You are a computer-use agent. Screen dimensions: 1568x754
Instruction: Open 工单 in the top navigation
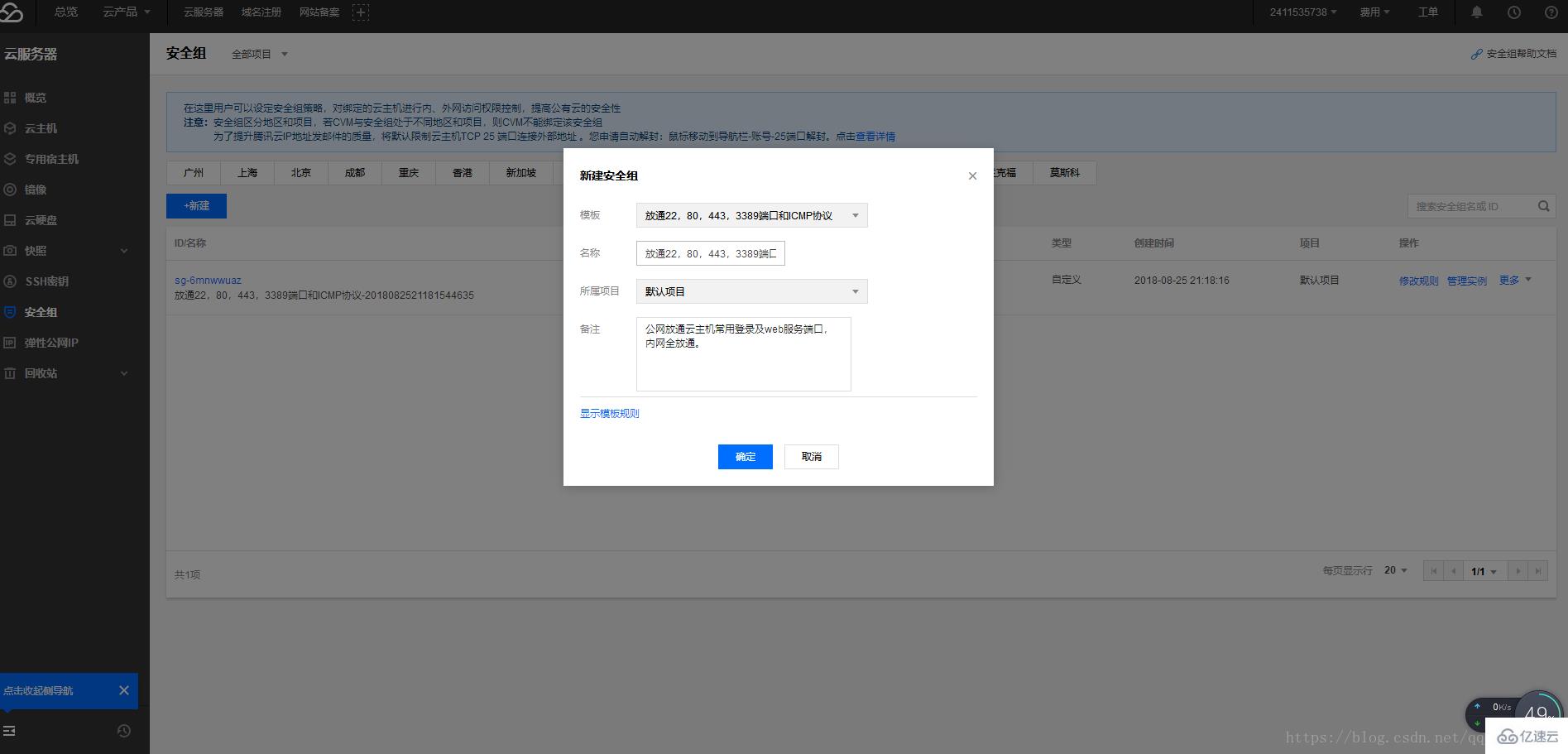coord(1428,12)
